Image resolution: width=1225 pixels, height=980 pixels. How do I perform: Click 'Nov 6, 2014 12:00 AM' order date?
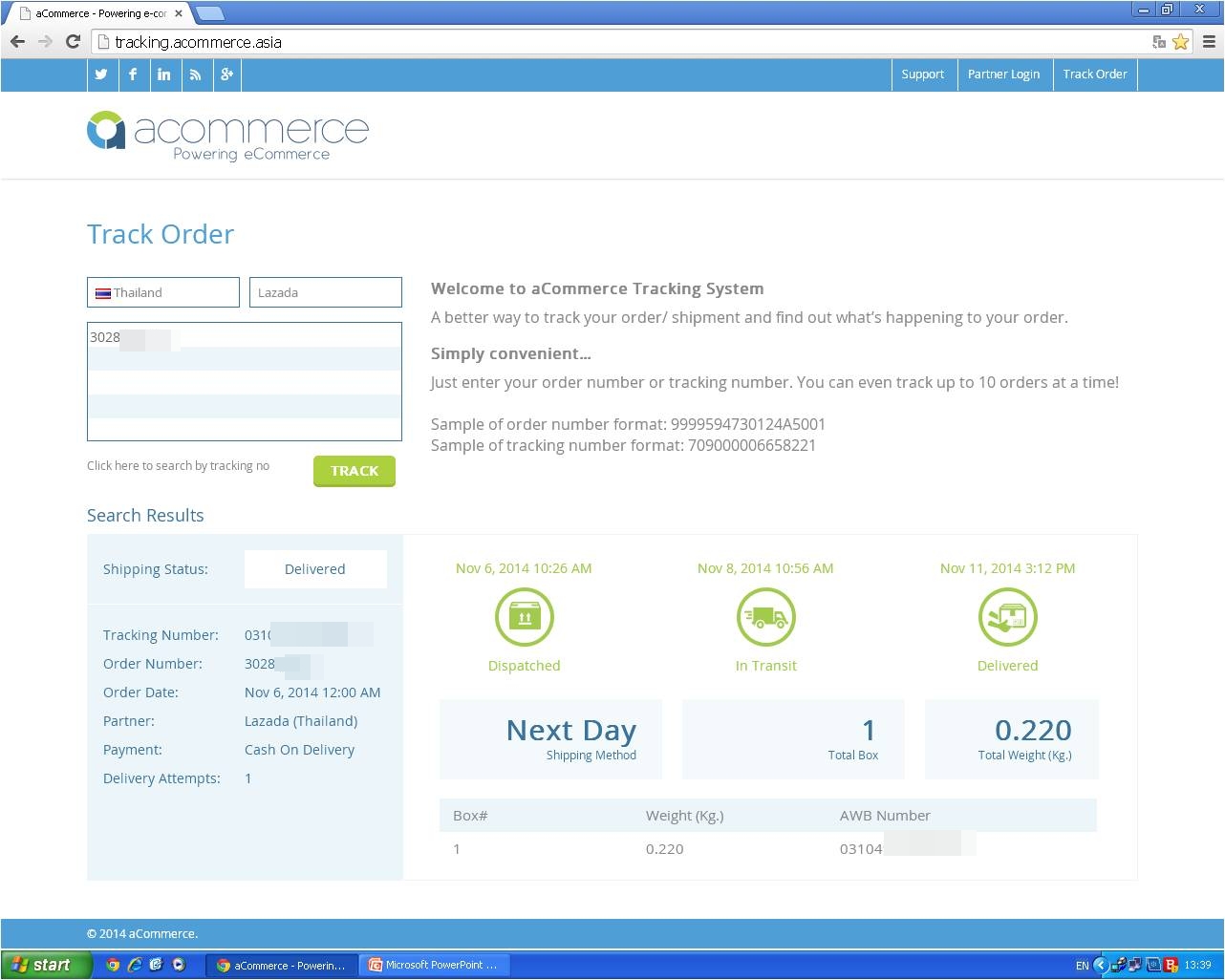pos(312,692)
